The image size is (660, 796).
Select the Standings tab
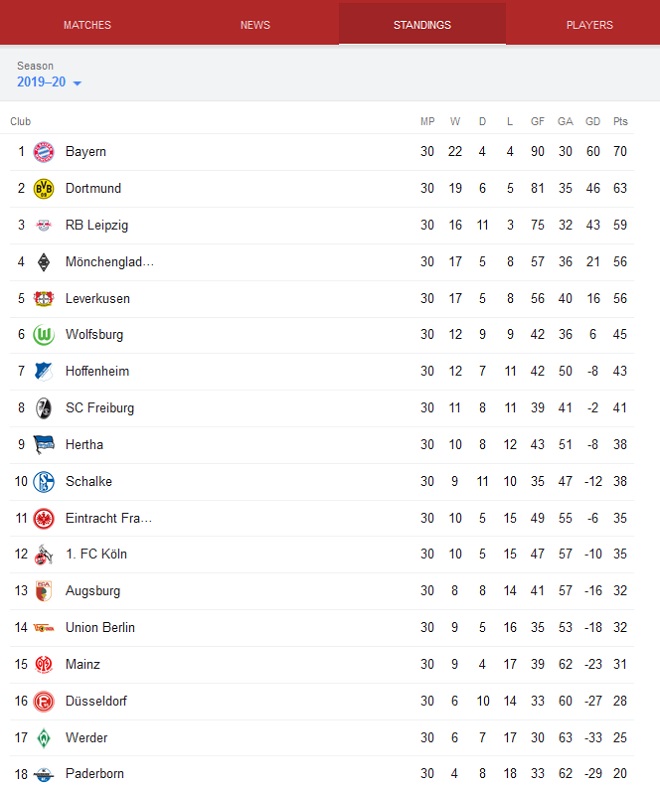coord(422,25)
